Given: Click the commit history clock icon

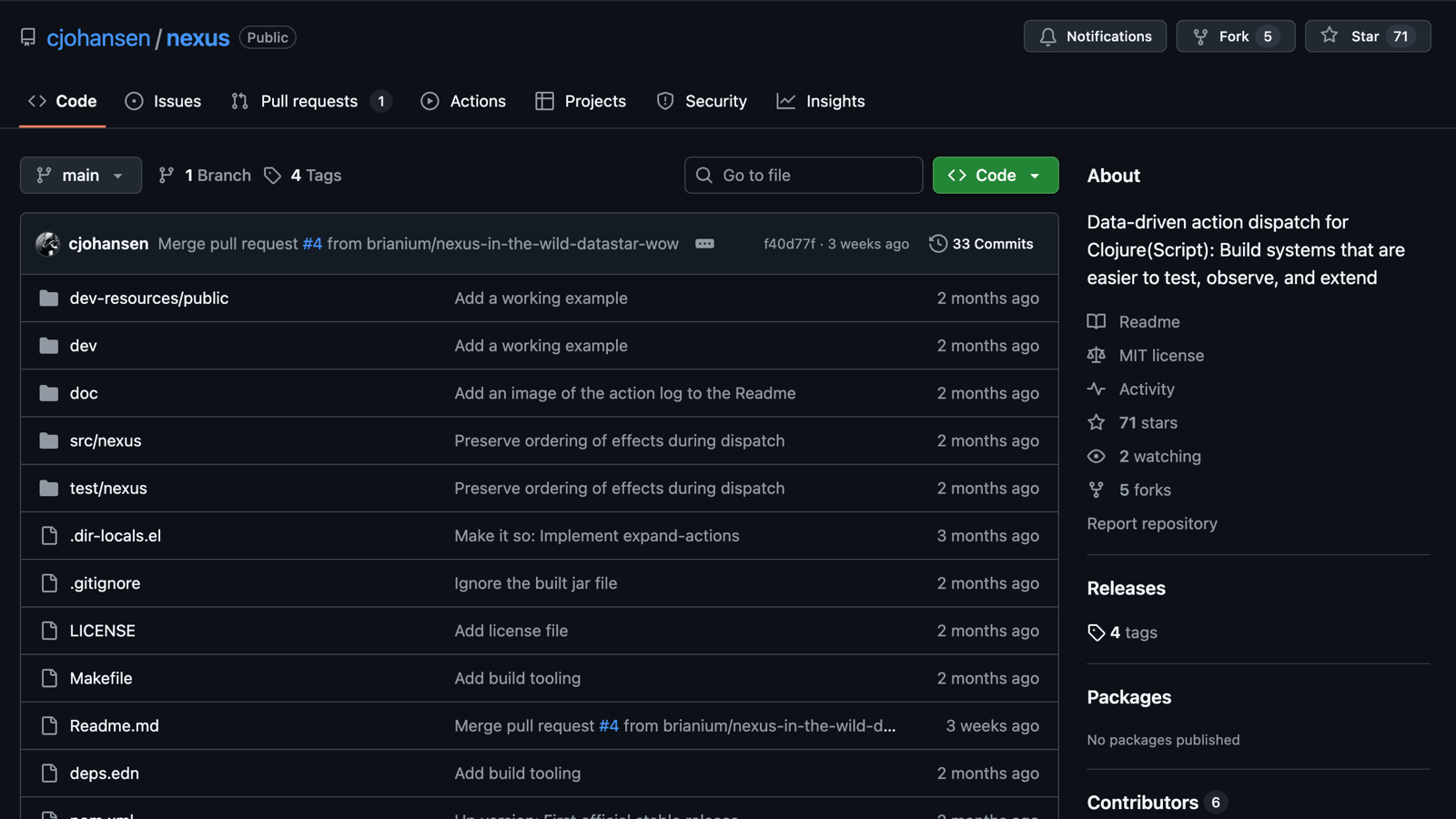Looking at the screenshot, I should coord(937,244).
